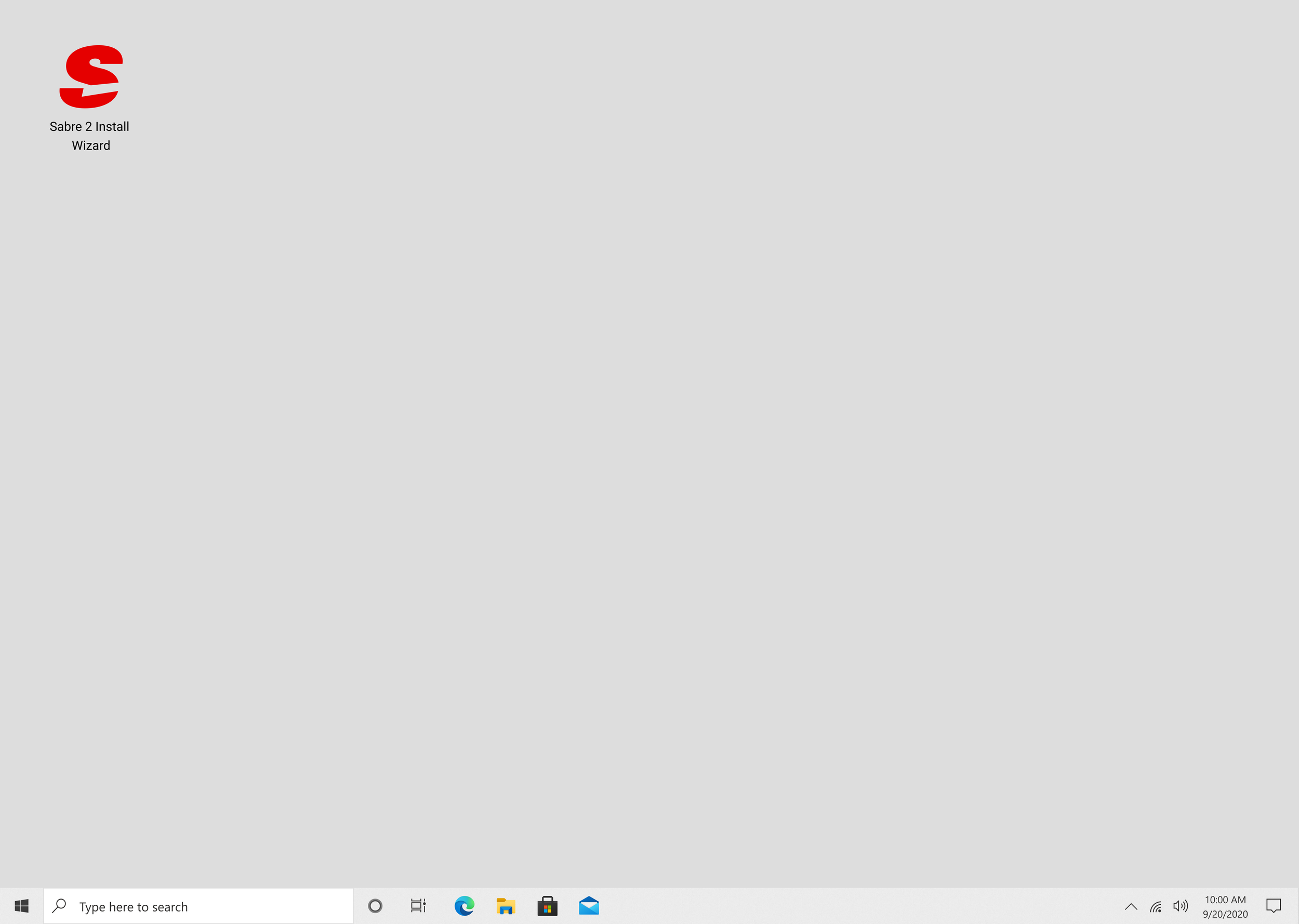The width and height of the screenshot is (1299, 924).
Task: Open Task View on the taskbar
Action: (x=418, y=906)
